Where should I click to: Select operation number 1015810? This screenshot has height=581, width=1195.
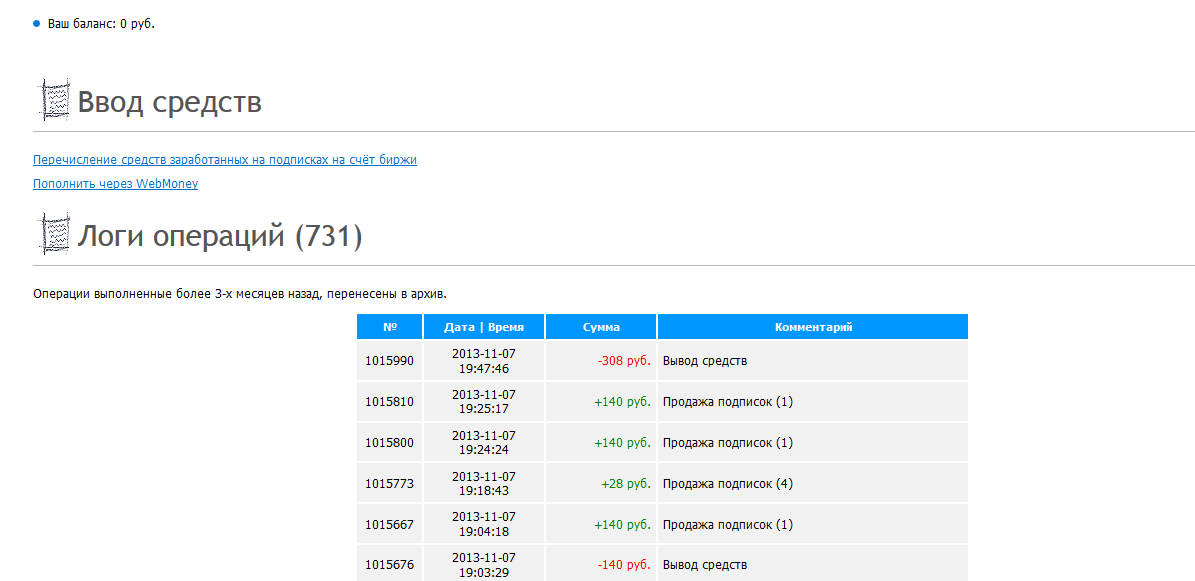pyautogui.click(x=389, y=402)
